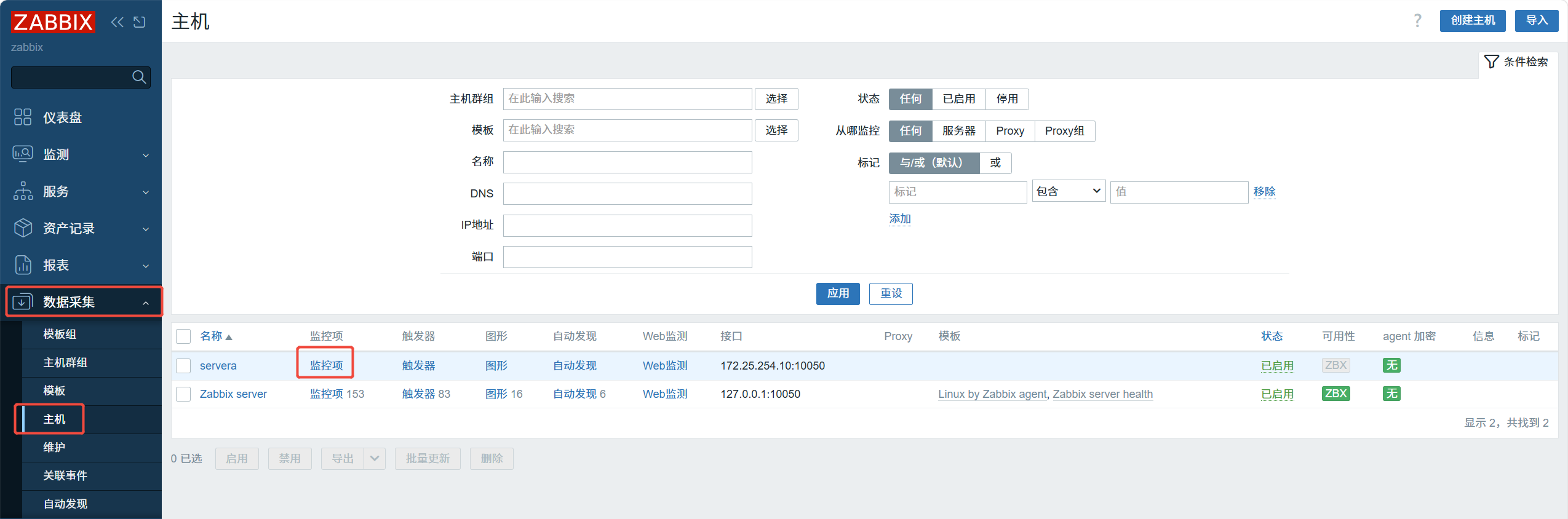Screen dimensions: 1568x519
Task: Open 主机群组 in the sidebar submenu
Action: [65, 363]
